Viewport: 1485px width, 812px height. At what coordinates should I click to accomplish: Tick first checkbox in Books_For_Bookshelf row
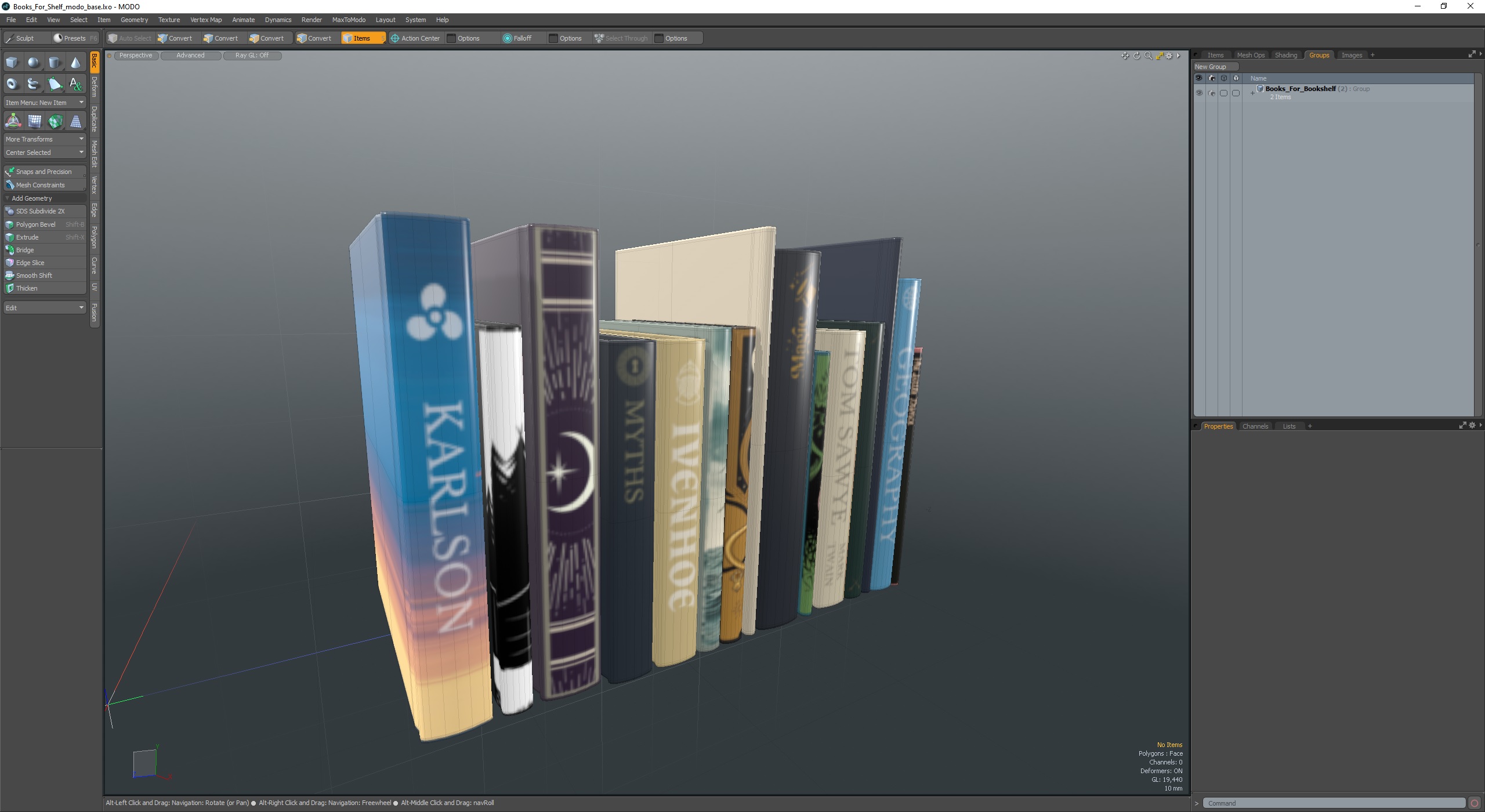click(1223, 93)
